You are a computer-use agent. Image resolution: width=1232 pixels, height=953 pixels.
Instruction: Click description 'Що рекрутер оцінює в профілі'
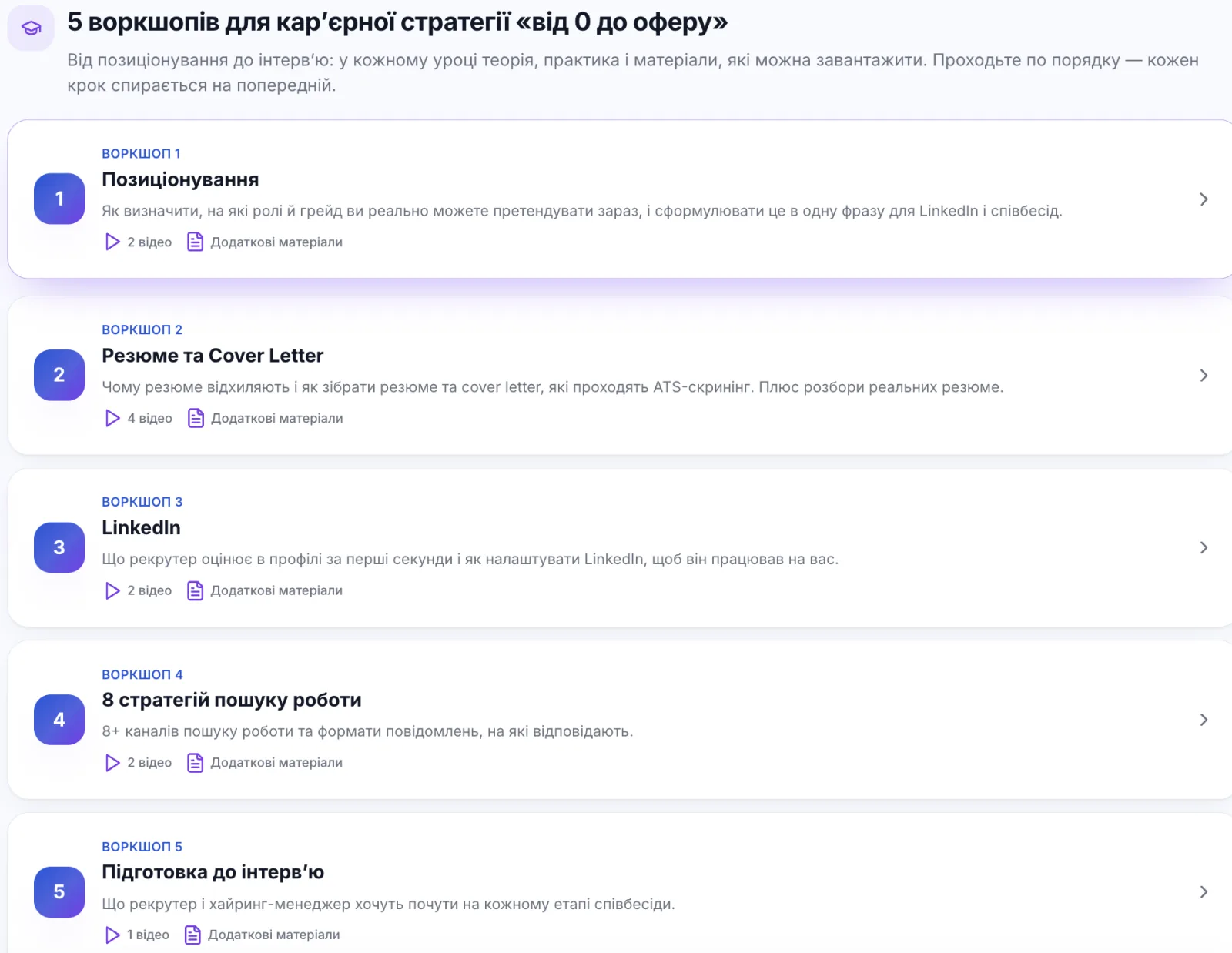pos(470,559)
